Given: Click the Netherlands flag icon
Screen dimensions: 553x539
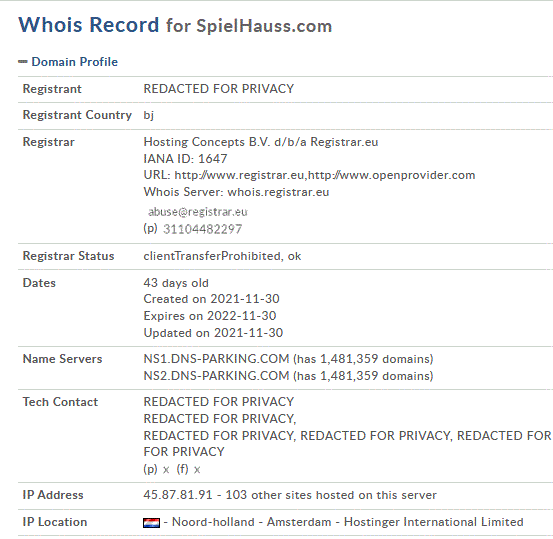Looking at the screenshot, I should point(151,522).
